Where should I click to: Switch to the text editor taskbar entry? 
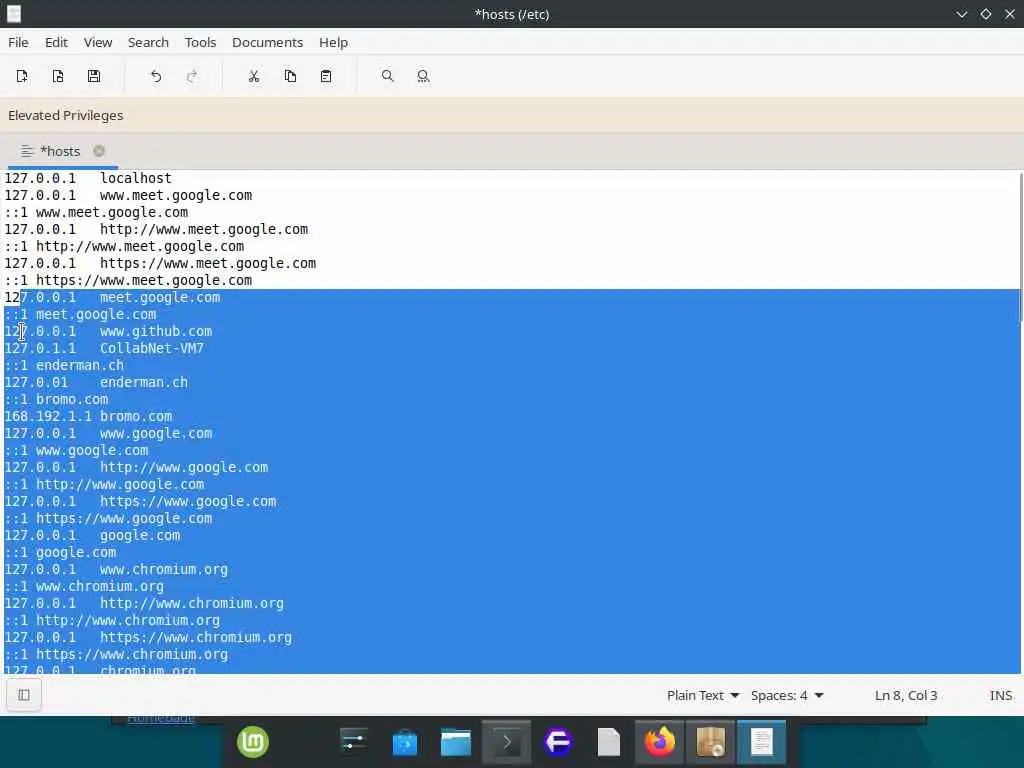tap(761, 743)
